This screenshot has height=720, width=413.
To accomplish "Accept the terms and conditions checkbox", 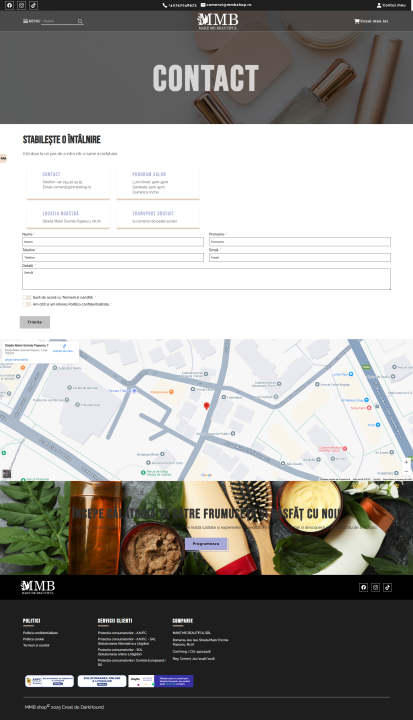I will [x=27, y=298].
